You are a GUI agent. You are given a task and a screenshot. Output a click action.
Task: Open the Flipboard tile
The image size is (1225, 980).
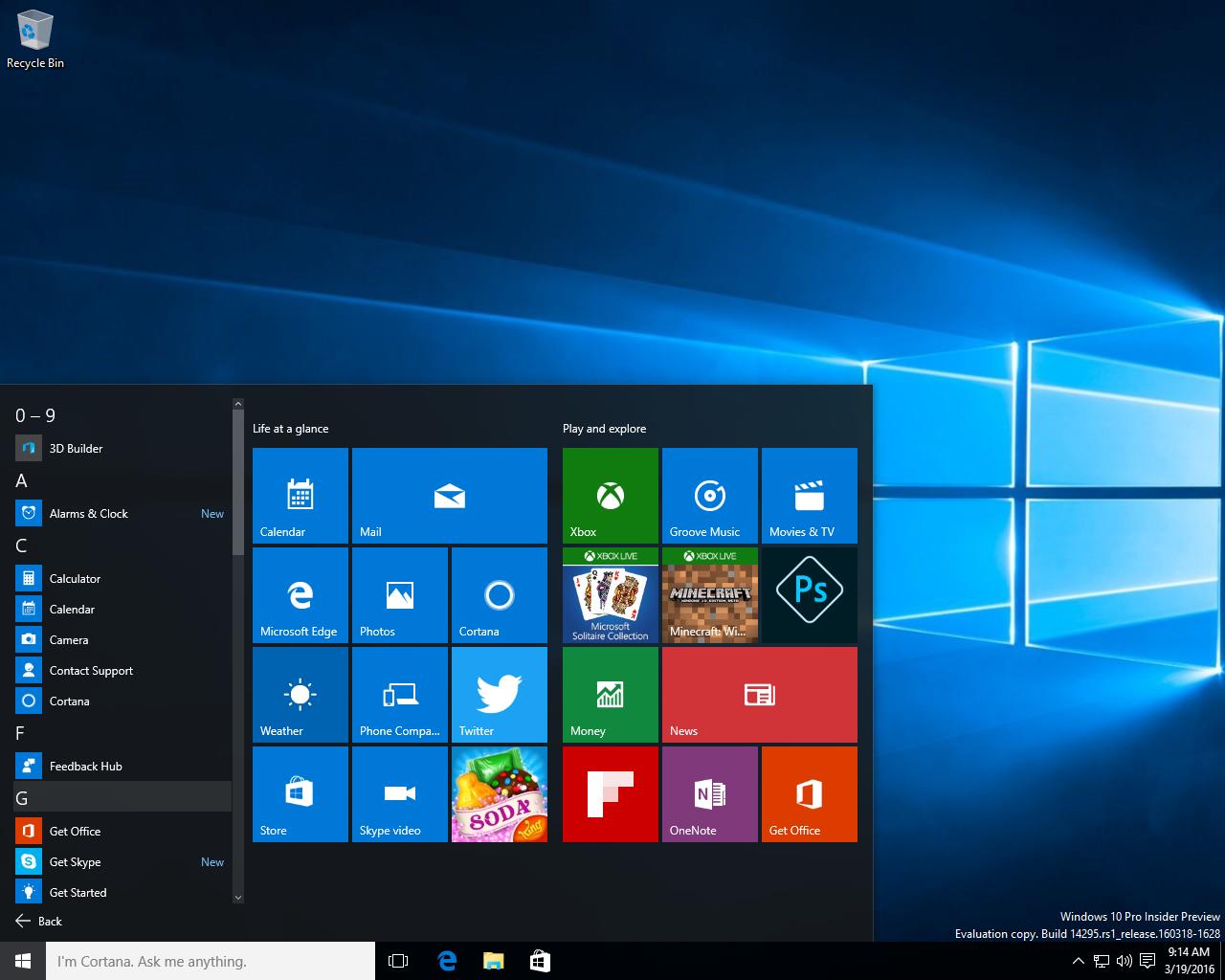coord(611,794)
